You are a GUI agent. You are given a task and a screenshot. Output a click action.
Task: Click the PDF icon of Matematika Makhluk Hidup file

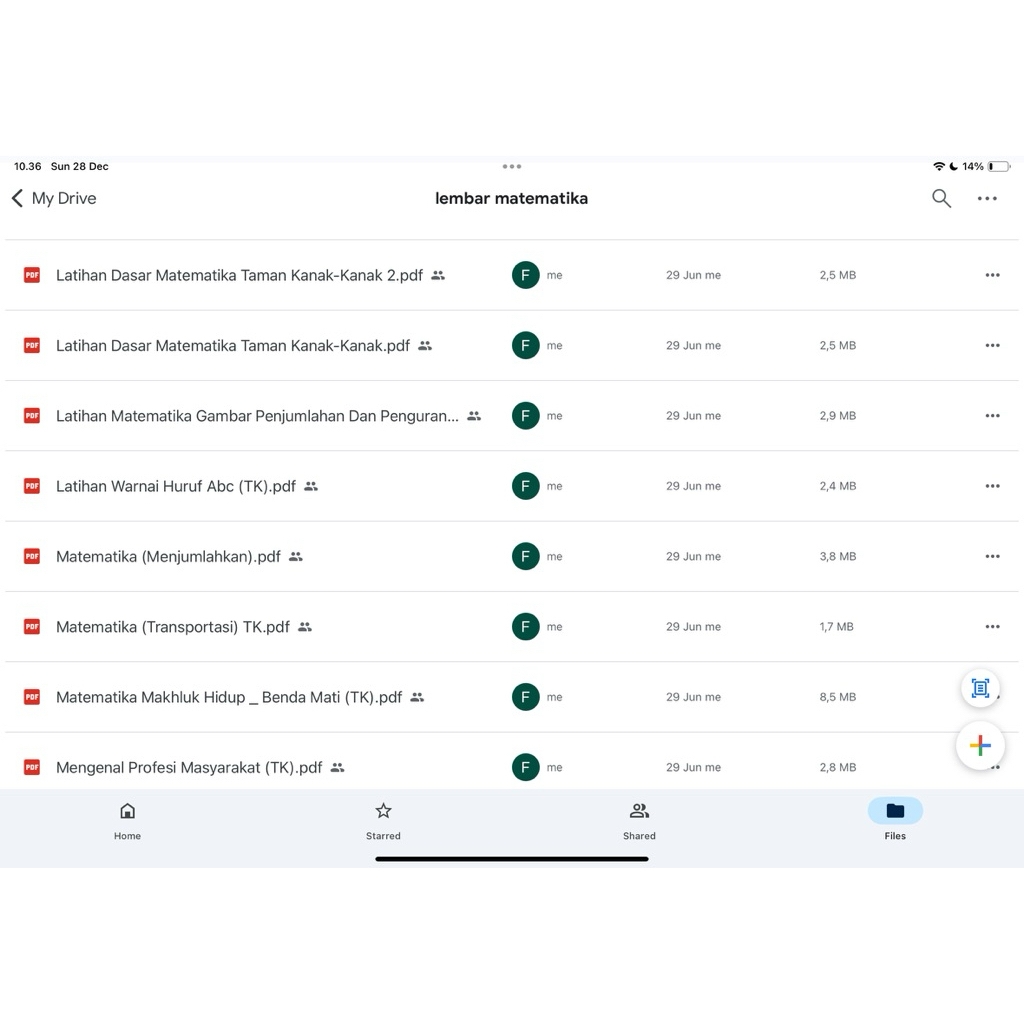click(x=32, y=697)
